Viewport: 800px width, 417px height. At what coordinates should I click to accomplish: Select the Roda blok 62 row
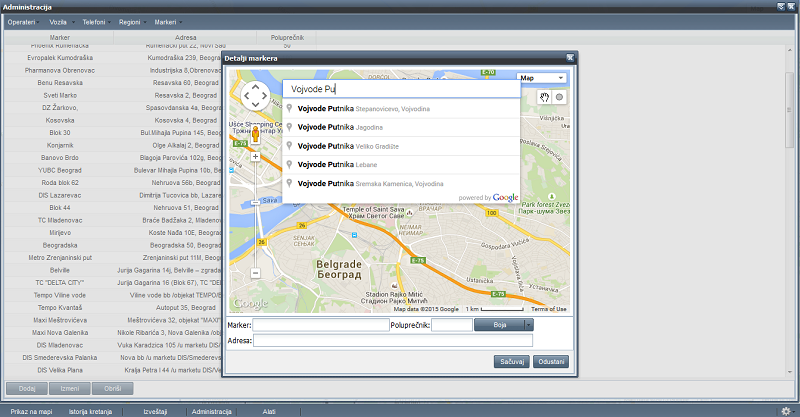[113, 183]
